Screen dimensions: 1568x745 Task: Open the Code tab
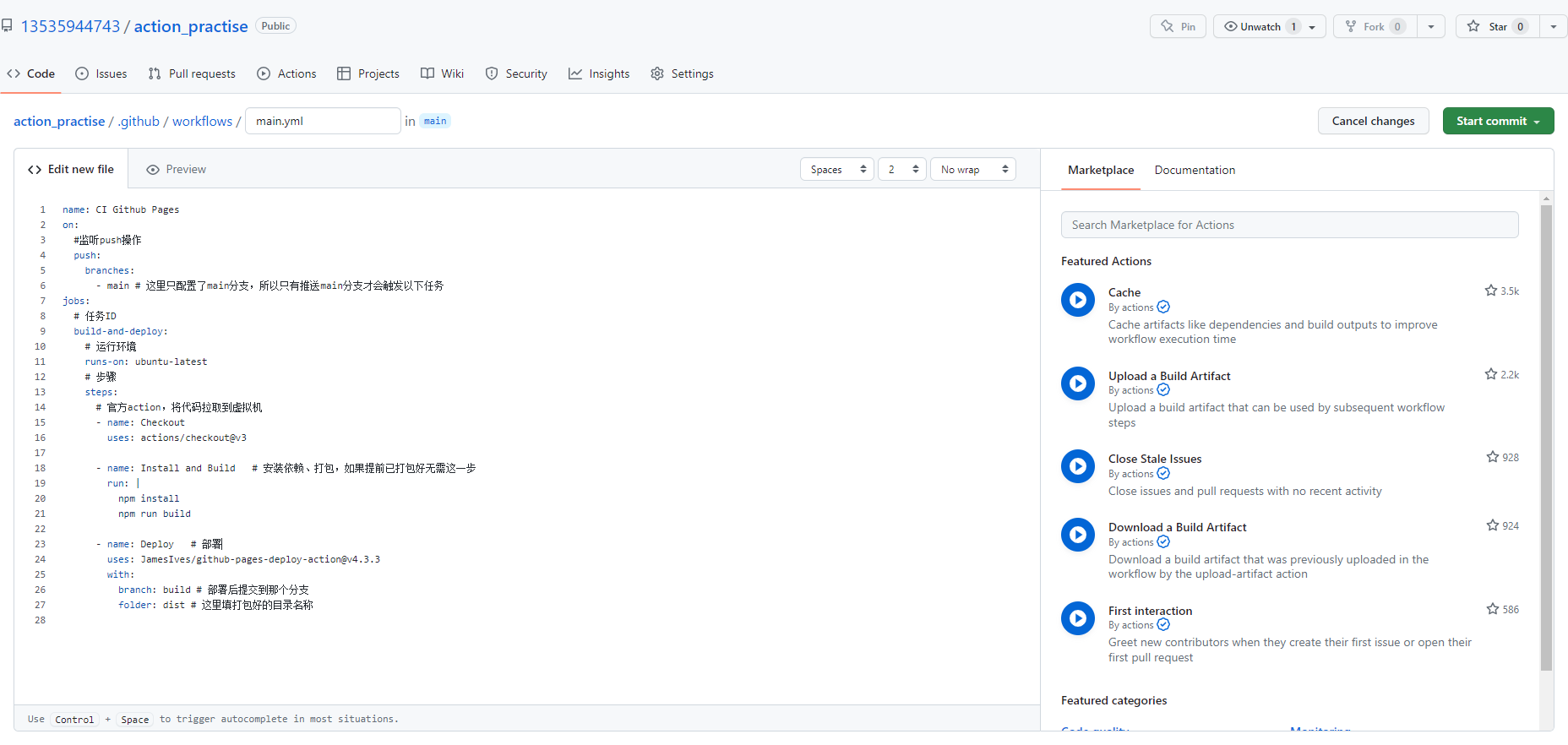click(x=31, y=73)
